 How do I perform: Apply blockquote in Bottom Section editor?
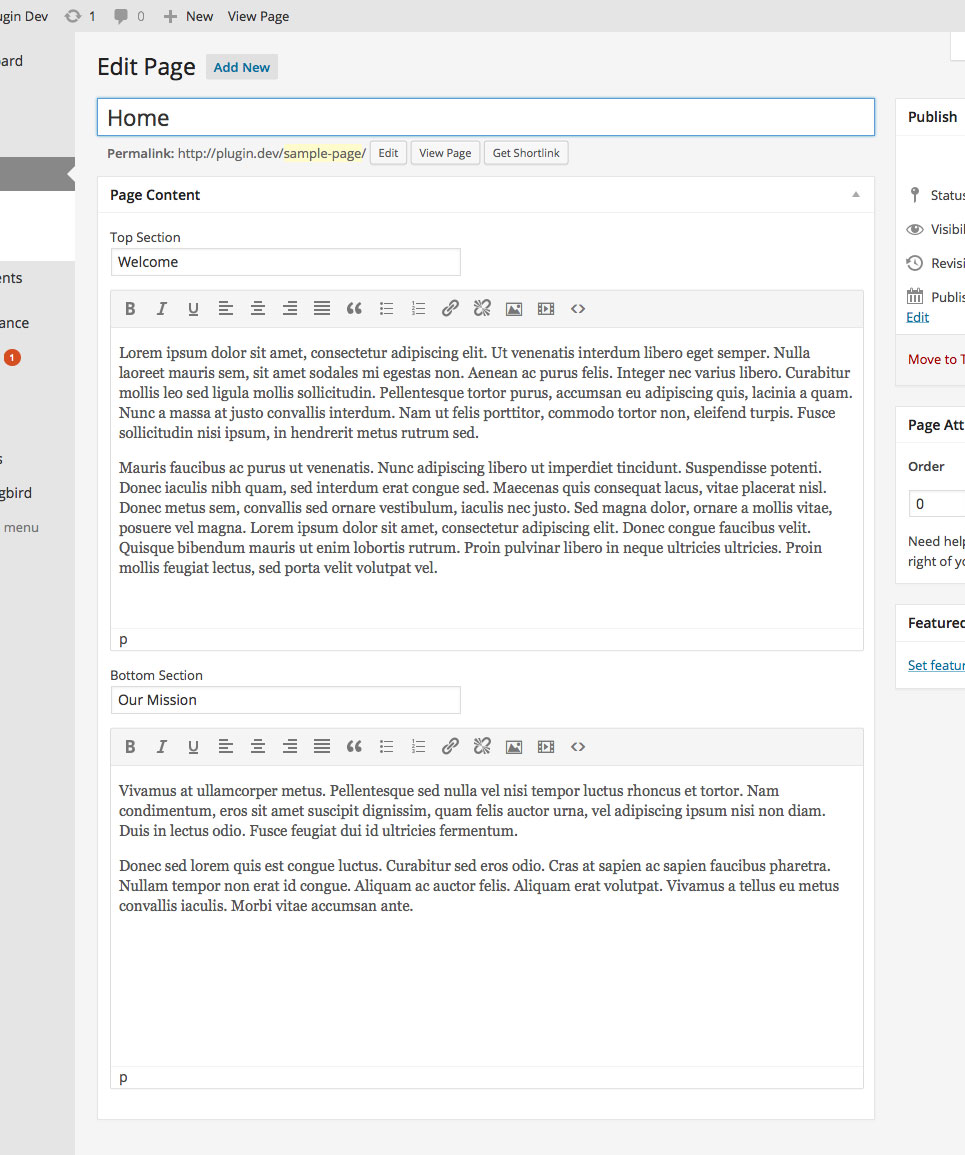coord(354,747)
